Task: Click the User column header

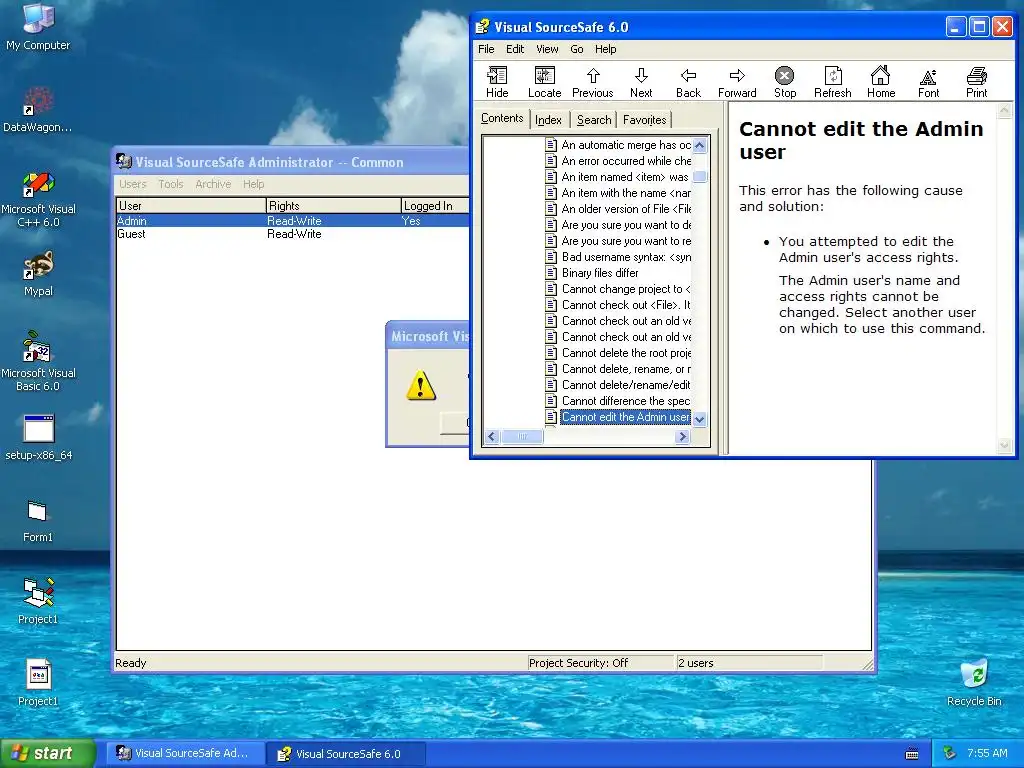Action: coord(191,206)
